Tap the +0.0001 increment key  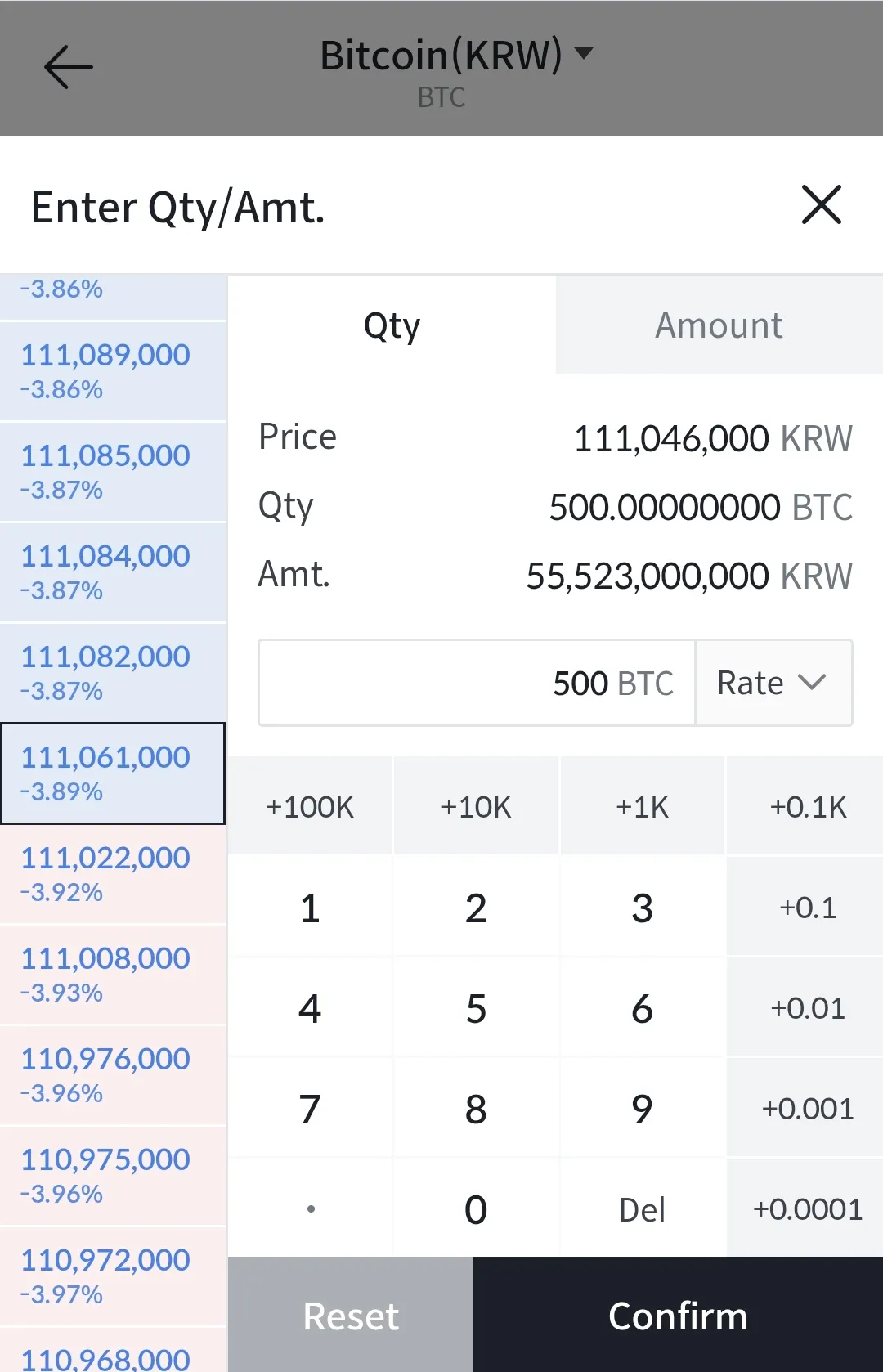click(x=806, y=1209)
